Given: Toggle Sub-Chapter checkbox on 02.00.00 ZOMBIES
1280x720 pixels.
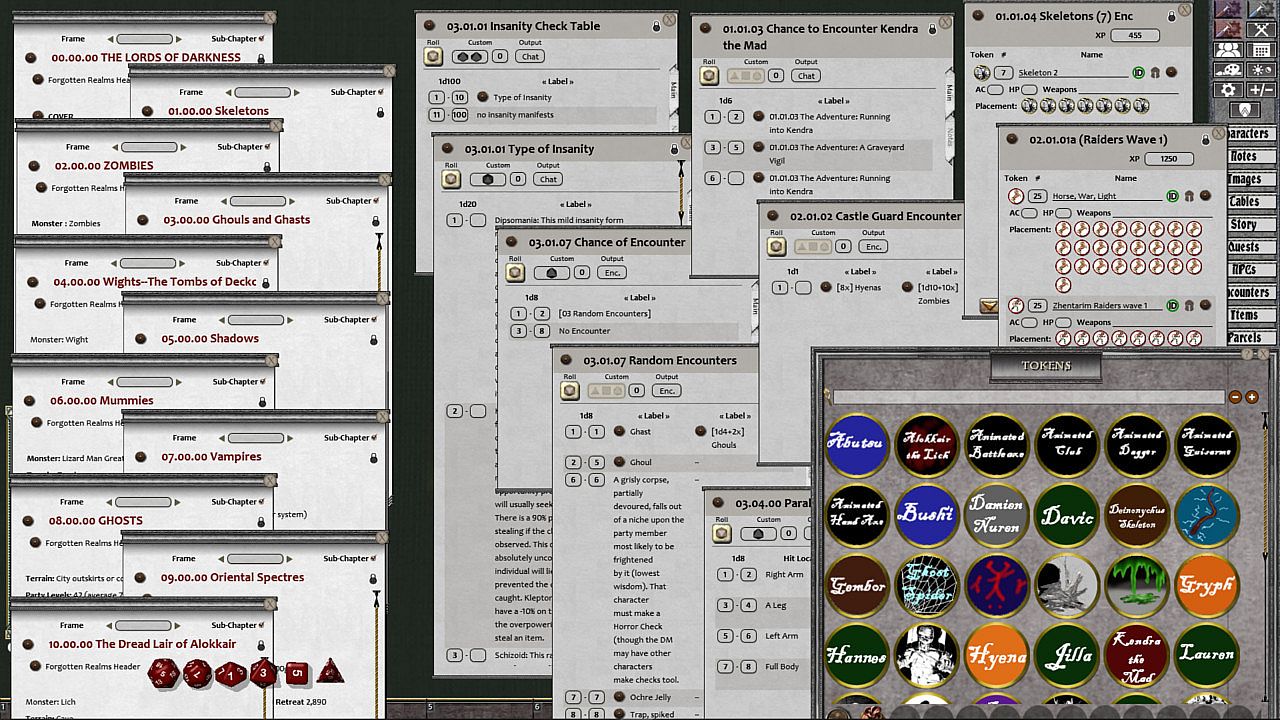Looking at the screenshot, I should (x=270, y=147).
